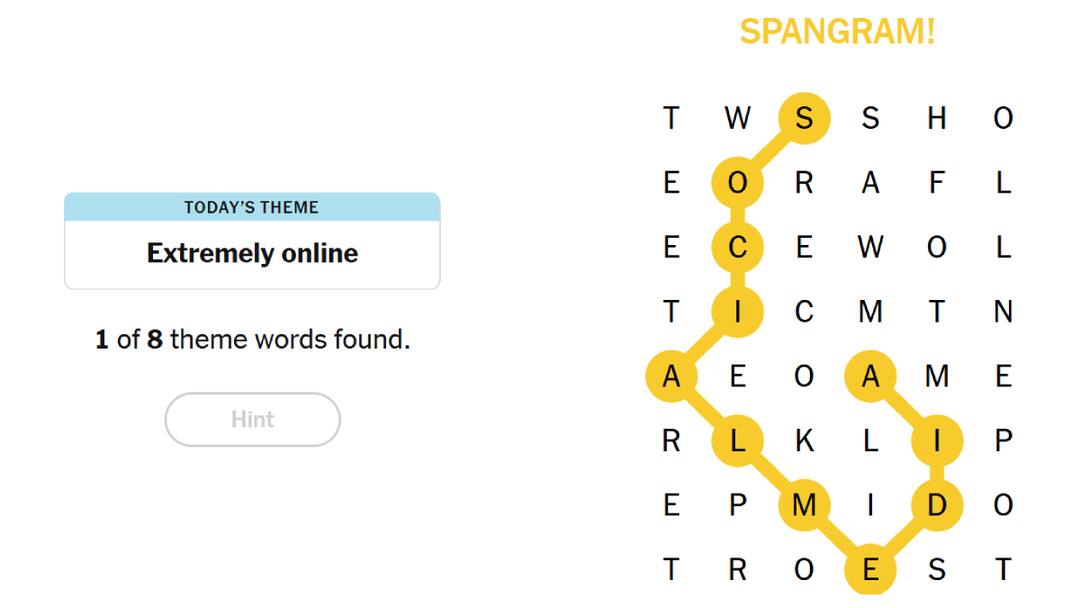The image size is (1080, 608).
Task: Select the highlighted C letter in the grid
Action: (738, 247)
